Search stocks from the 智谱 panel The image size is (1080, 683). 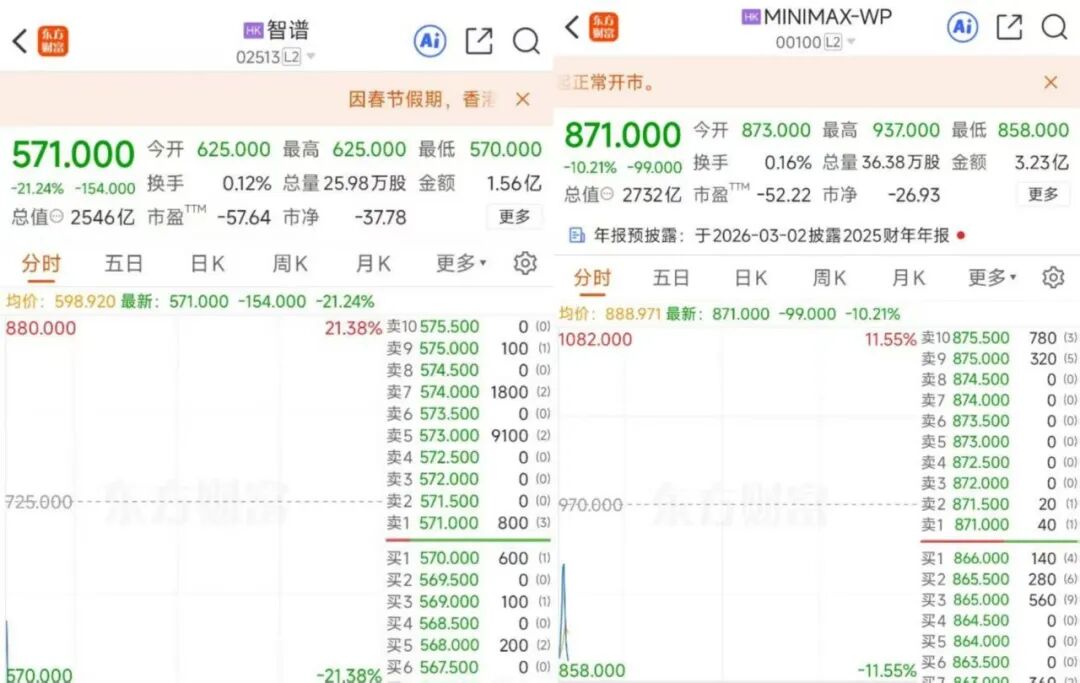[526, 41]
